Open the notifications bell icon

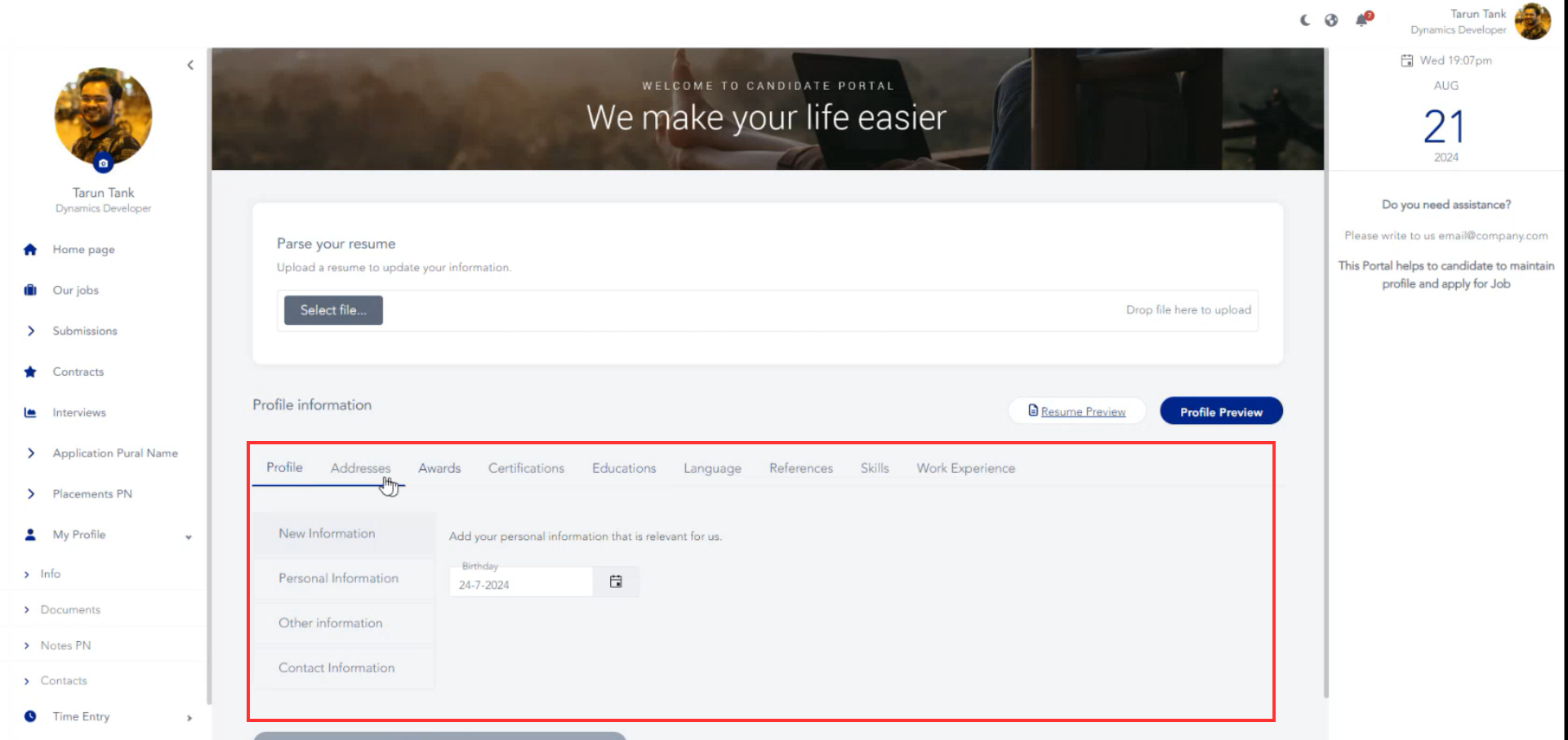tap(1362, 20)
